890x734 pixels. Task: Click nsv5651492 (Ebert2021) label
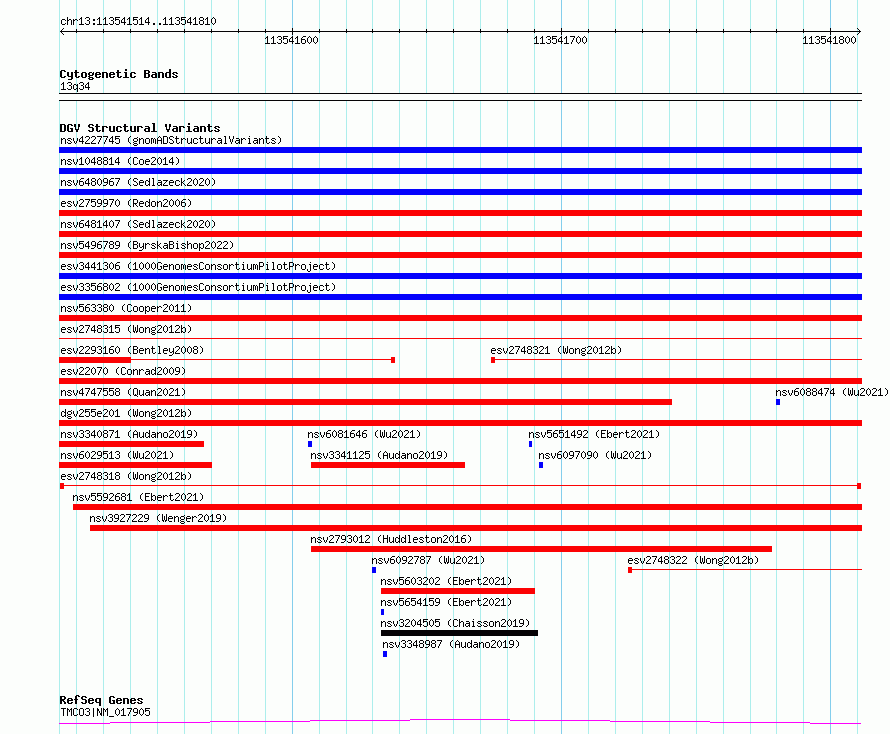point(594,434)
